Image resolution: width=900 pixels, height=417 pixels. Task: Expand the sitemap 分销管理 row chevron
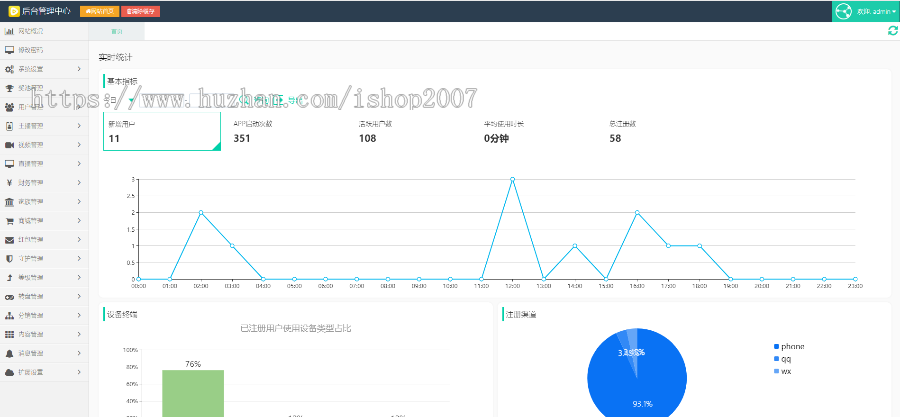(x=79, y=315)
